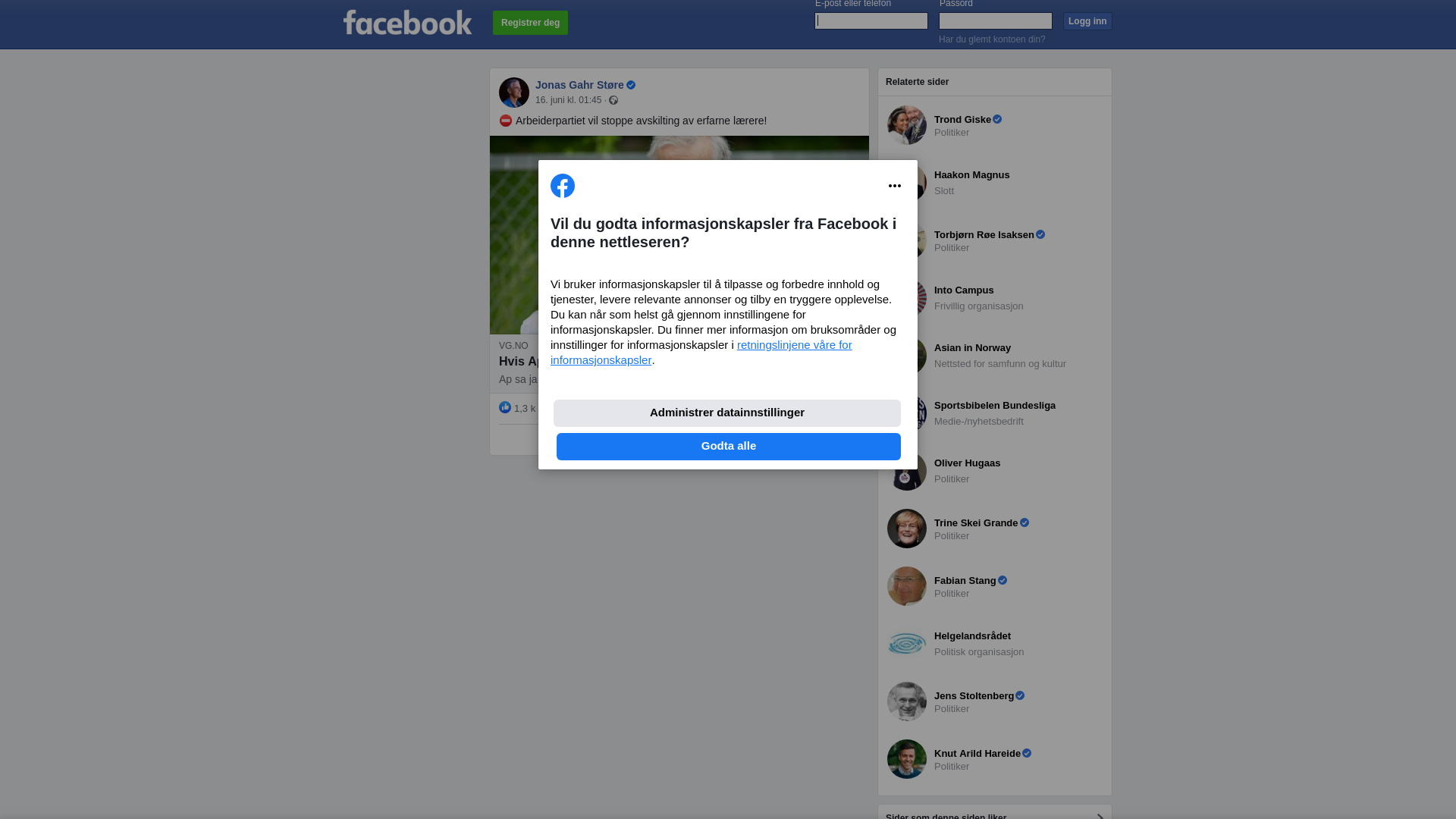Open the cookie guidelines link
This screenshot has width=1456, height=819.
[x=701, y=353]
